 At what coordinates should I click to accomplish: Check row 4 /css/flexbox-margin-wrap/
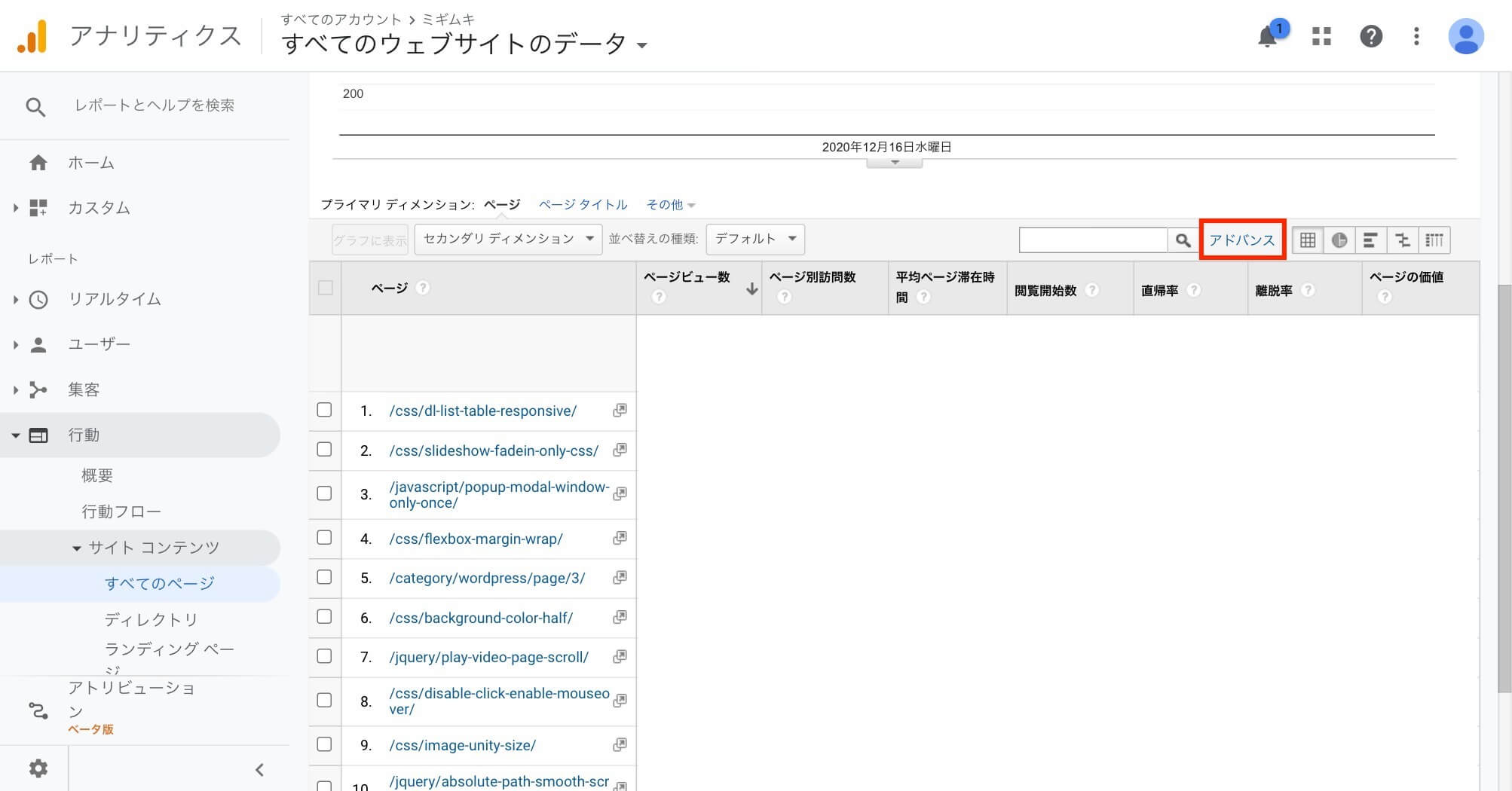pos(324,537)
